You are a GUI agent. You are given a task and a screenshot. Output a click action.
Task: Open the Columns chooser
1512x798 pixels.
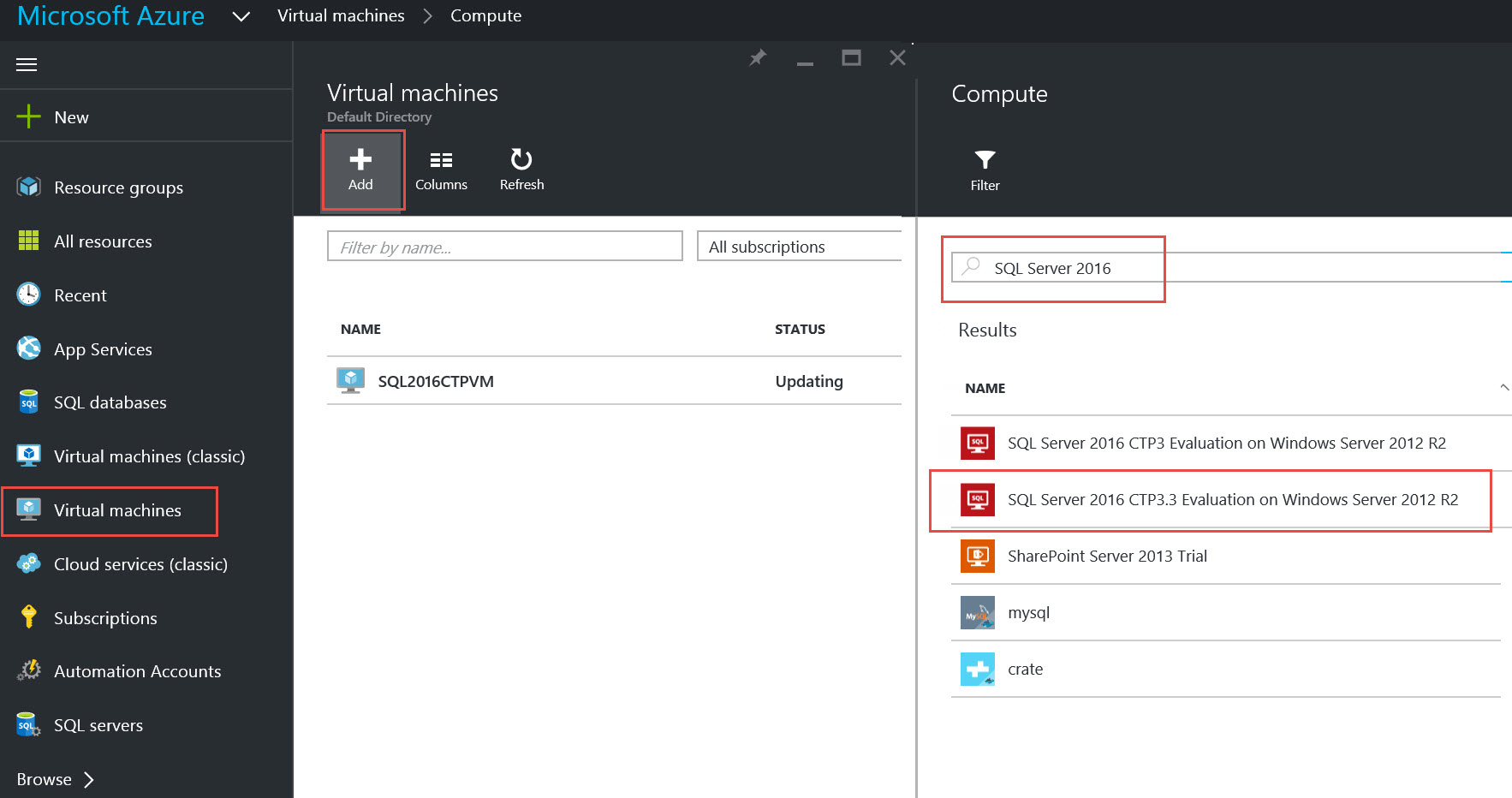(x=441, y=170)
